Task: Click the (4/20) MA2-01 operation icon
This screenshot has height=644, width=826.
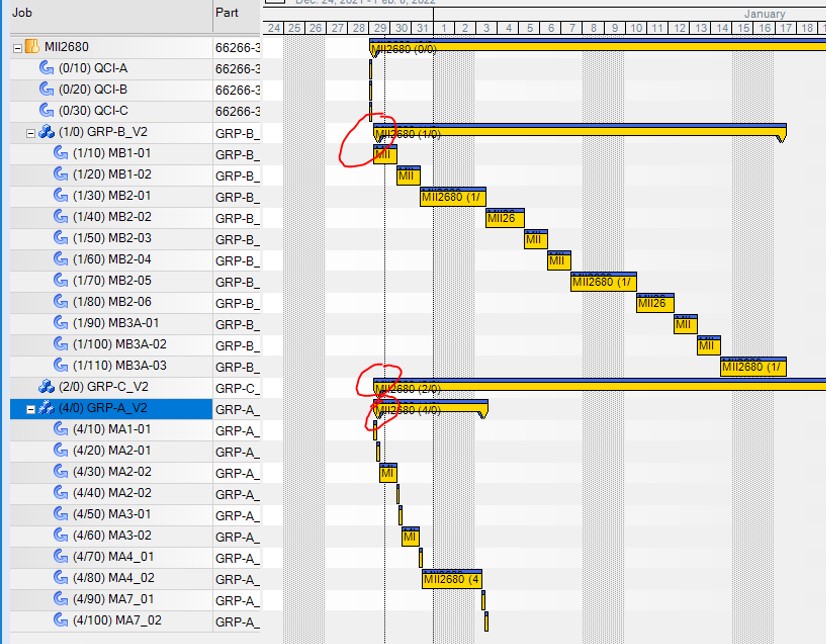Action: tap(61, 450)
